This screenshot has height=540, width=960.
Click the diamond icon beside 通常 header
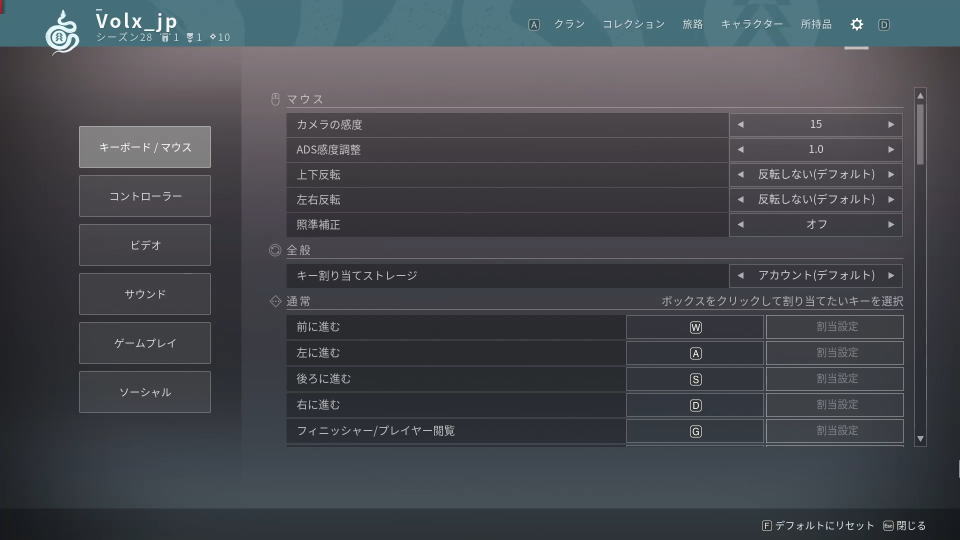[275, 301]
